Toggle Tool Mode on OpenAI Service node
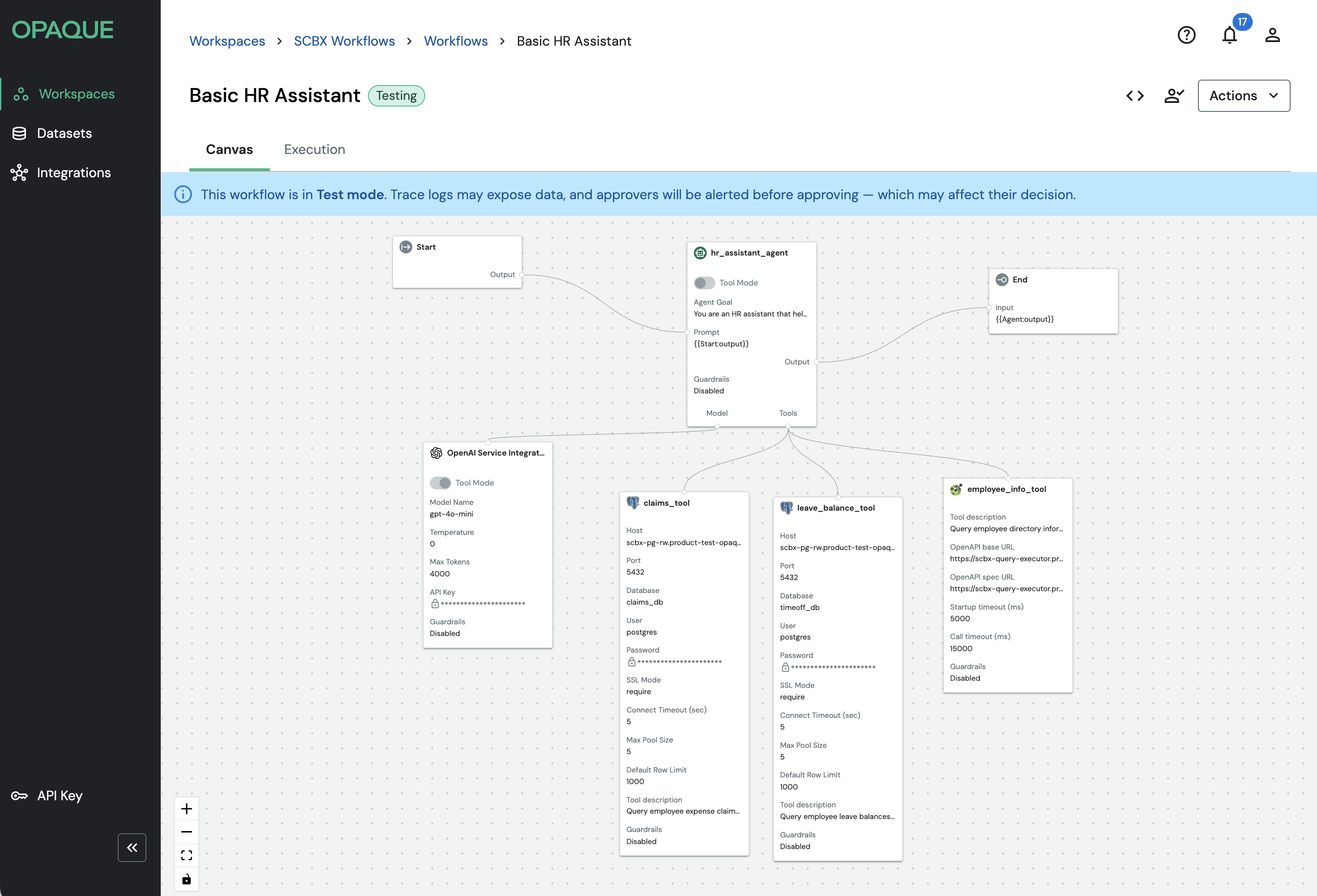The image size is (1317, 896). pyautogui.click(x=440, y=483)
